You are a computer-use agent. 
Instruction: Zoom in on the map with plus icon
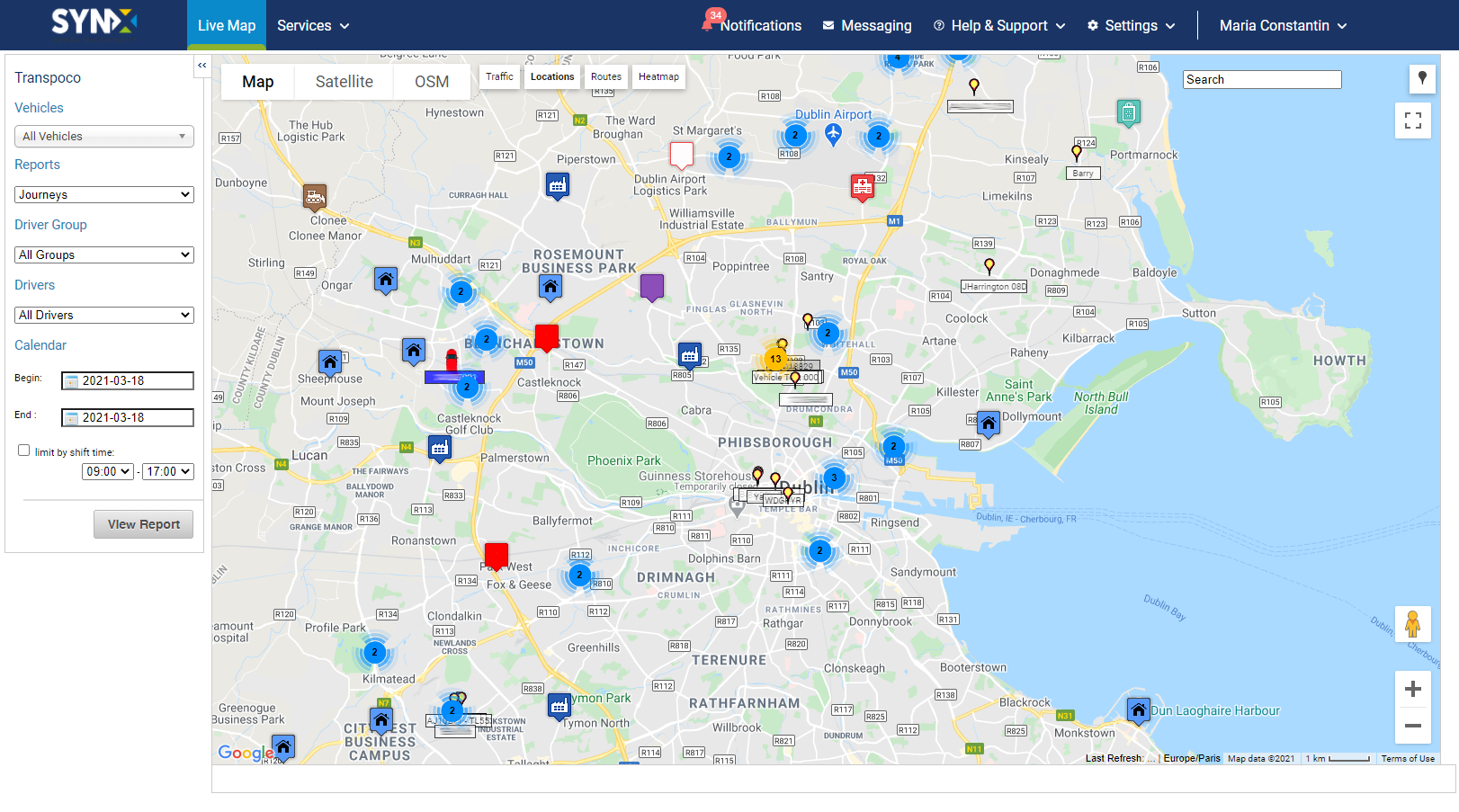[1413, 689]
